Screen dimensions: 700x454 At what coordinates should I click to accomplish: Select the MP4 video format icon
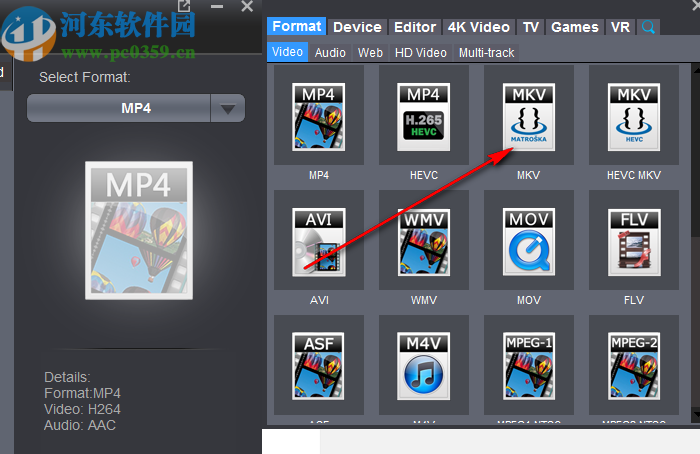(x=319, y=117)
